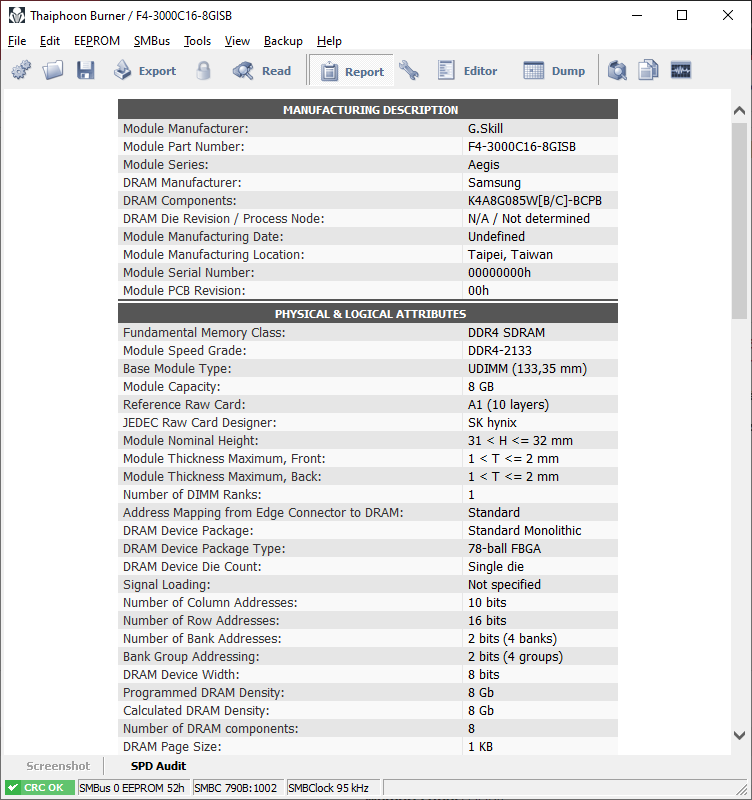Open the Editor view

coord(467,70)
